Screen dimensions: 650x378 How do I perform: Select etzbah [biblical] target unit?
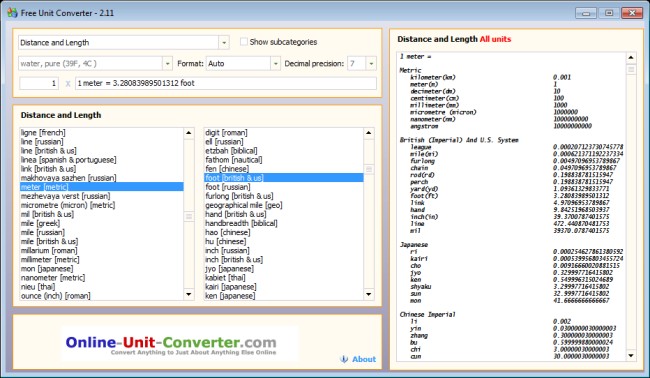pyautogui.click(x=284, y=151)
